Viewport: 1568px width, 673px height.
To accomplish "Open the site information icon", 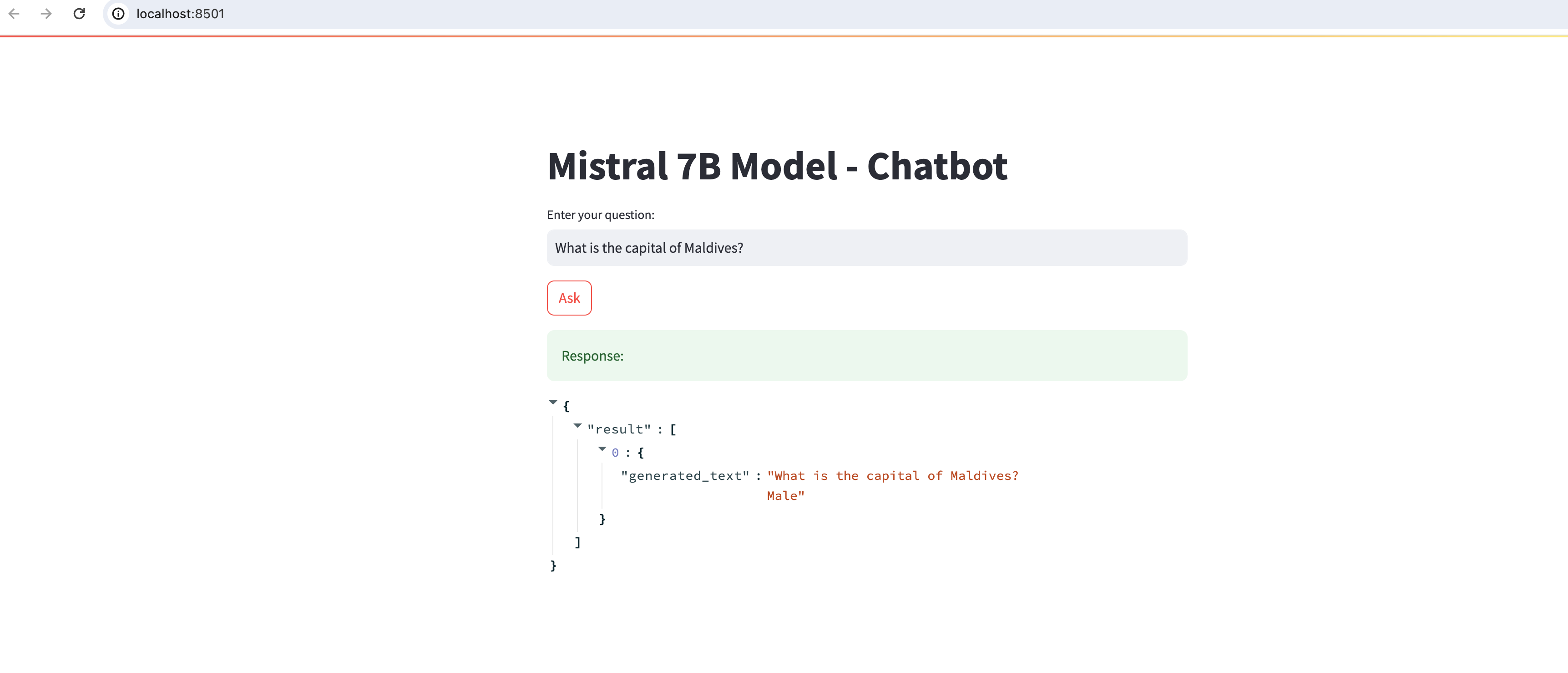I will [x=119, y=13].
